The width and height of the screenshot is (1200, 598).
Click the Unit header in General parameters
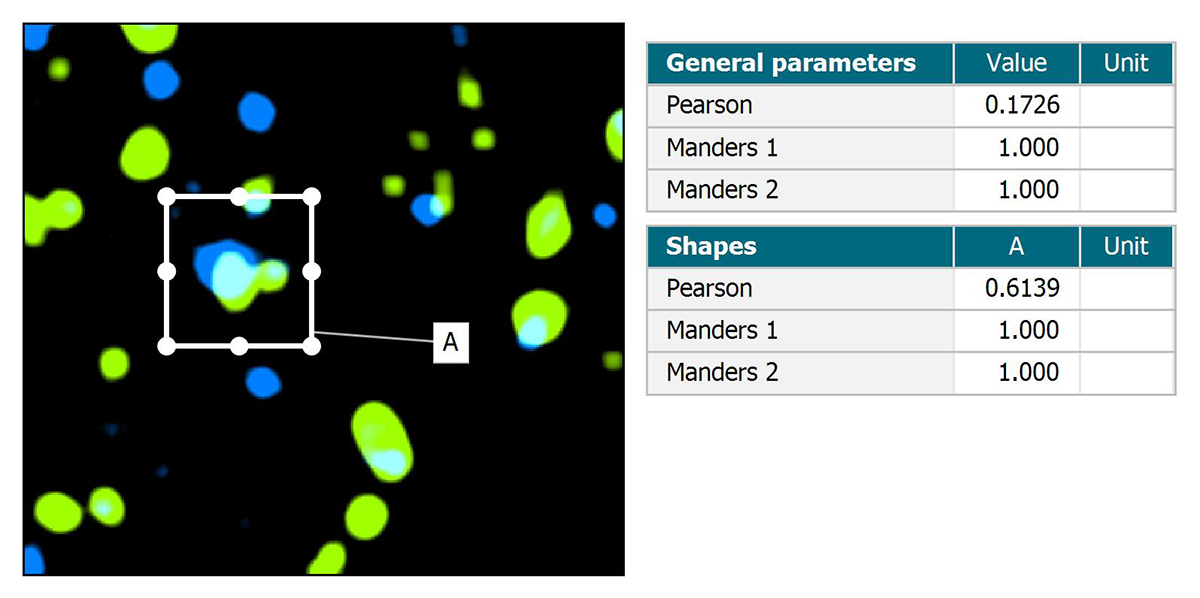[1127, 63]
